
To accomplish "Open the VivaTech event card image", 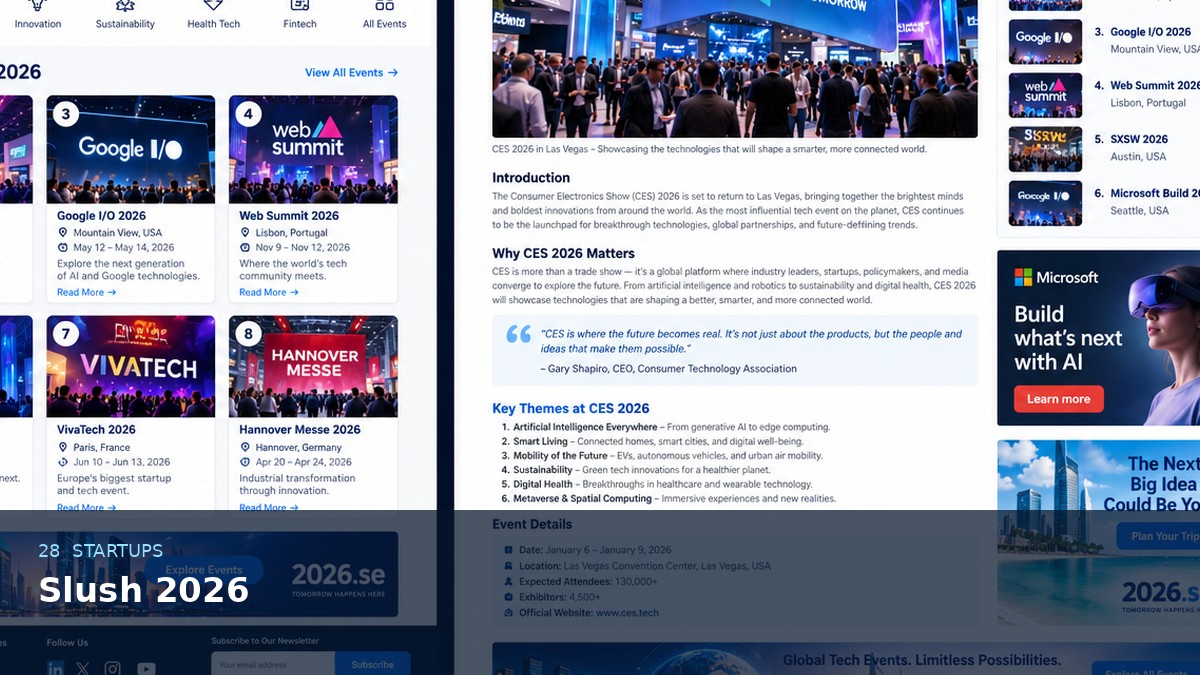I will (131, 367).
